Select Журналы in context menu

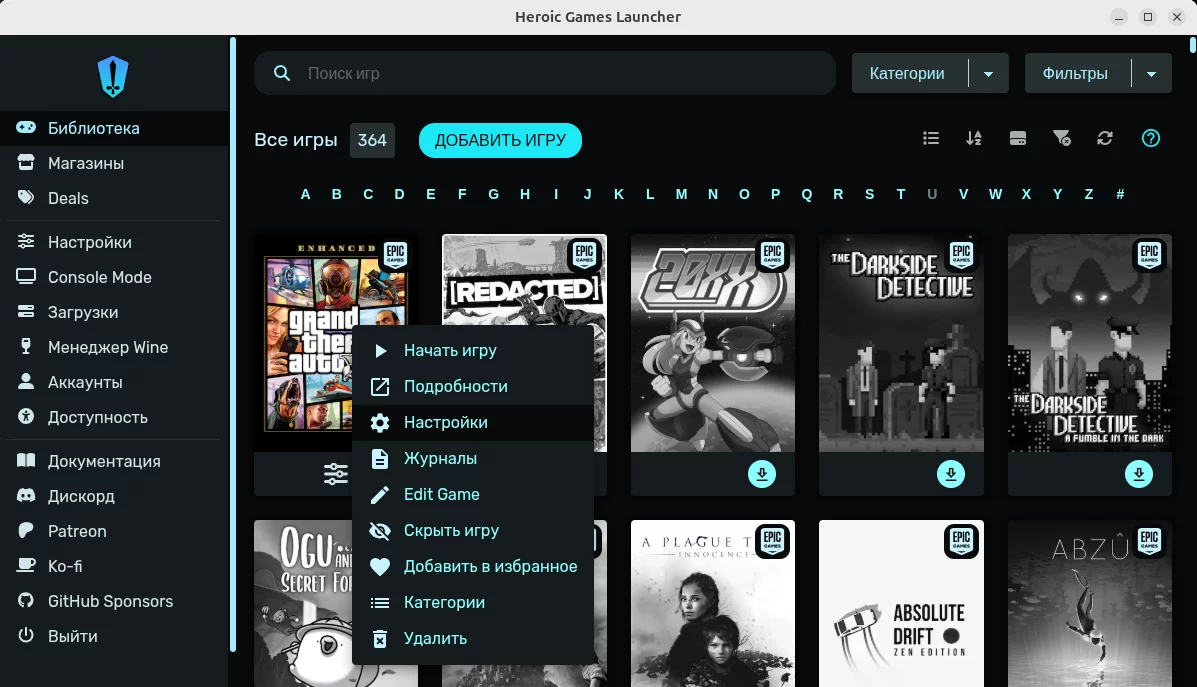[473, 458]
